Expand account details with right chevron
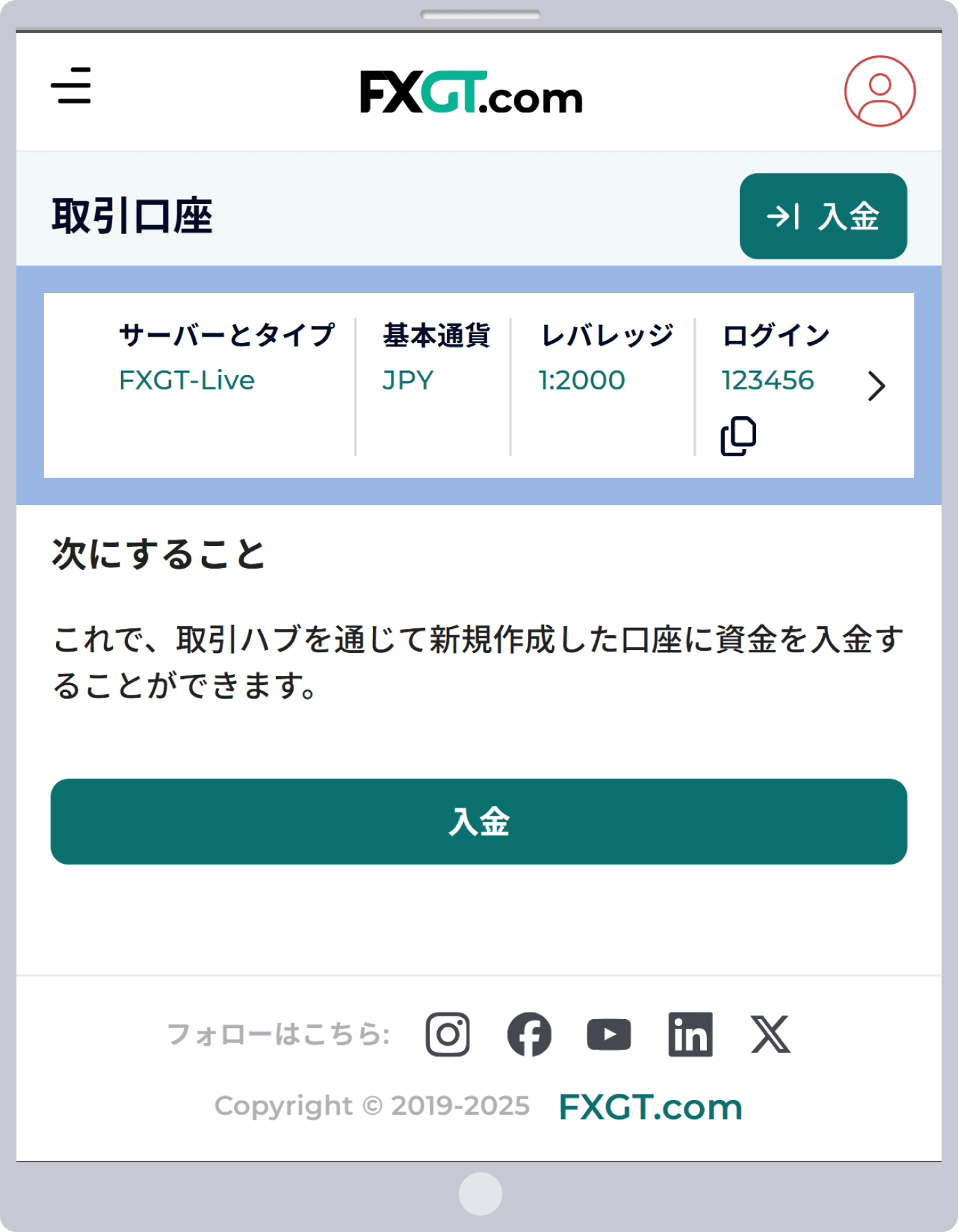Screen dimensions: 958x1232 pyautogui.click(x=877, y=386)
